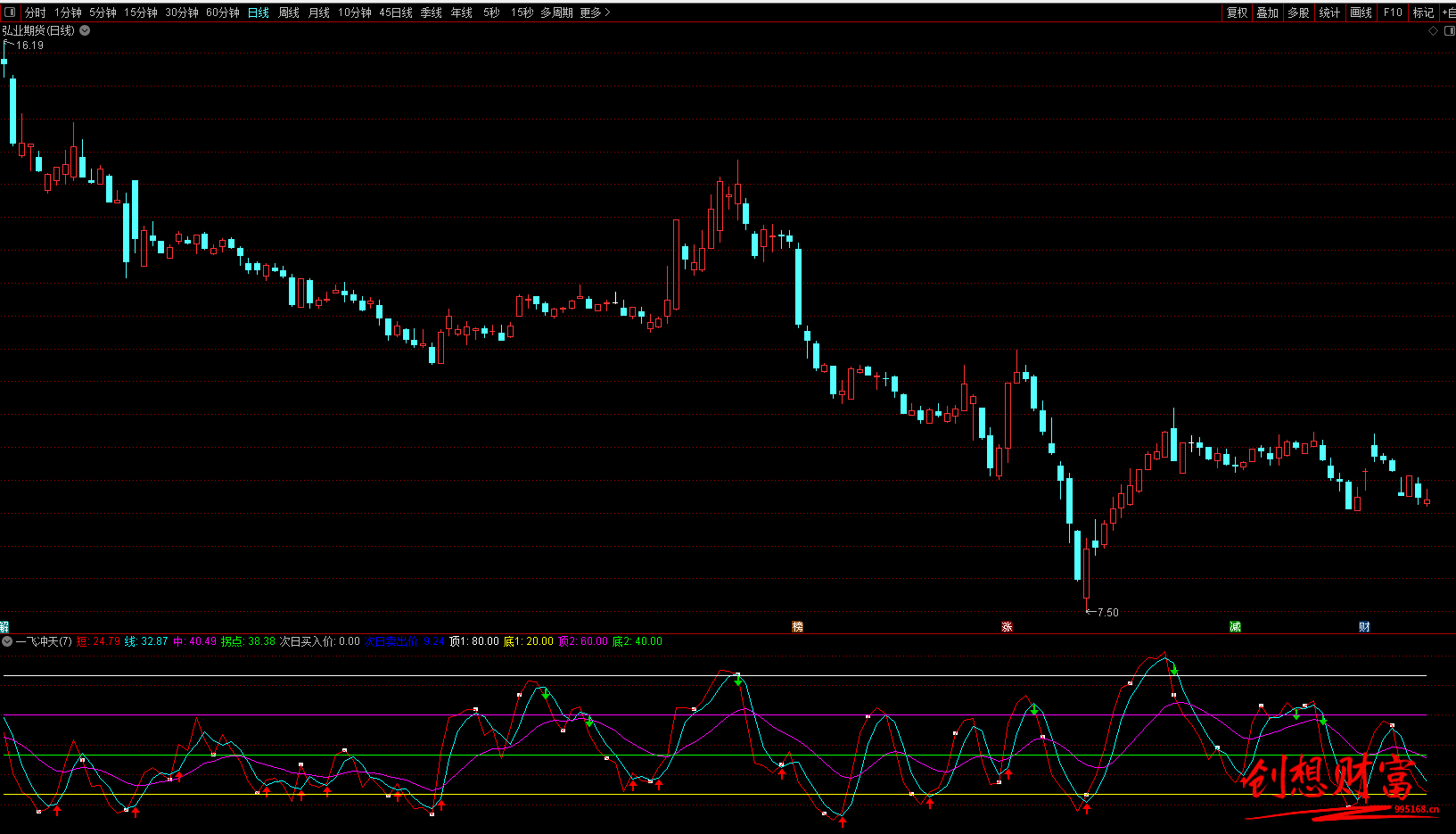Click the 减 event marker icon
Image resolution: width=1456 pixels, height=834 pixels.
[x=1235, y=627]
